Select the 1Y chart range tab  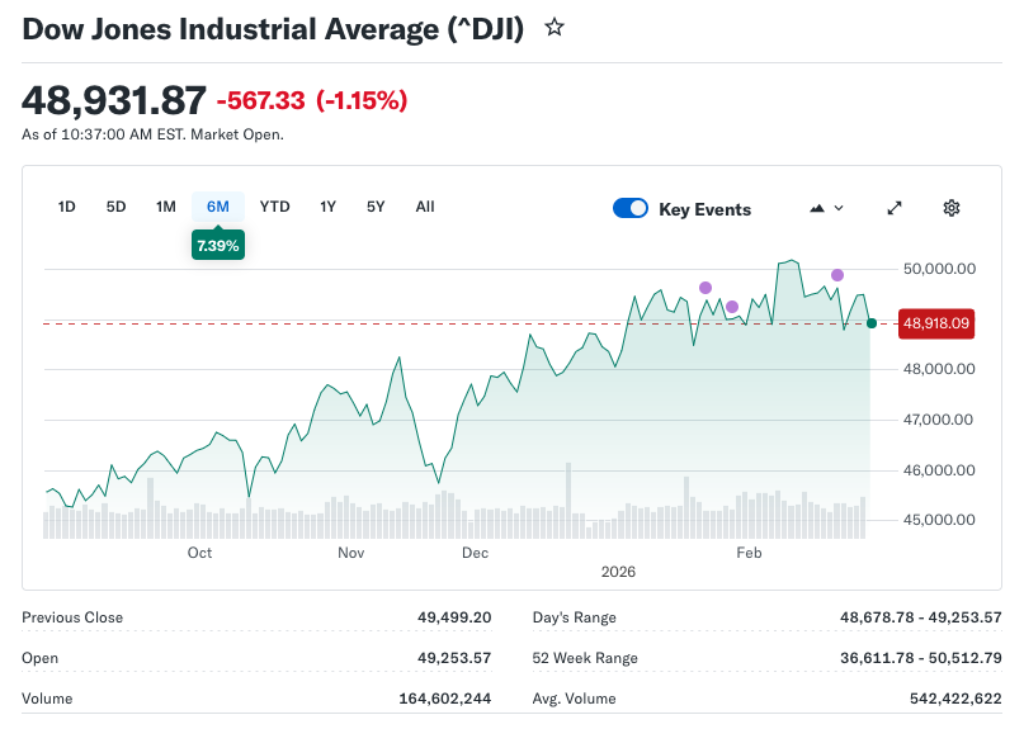(327, 206)
